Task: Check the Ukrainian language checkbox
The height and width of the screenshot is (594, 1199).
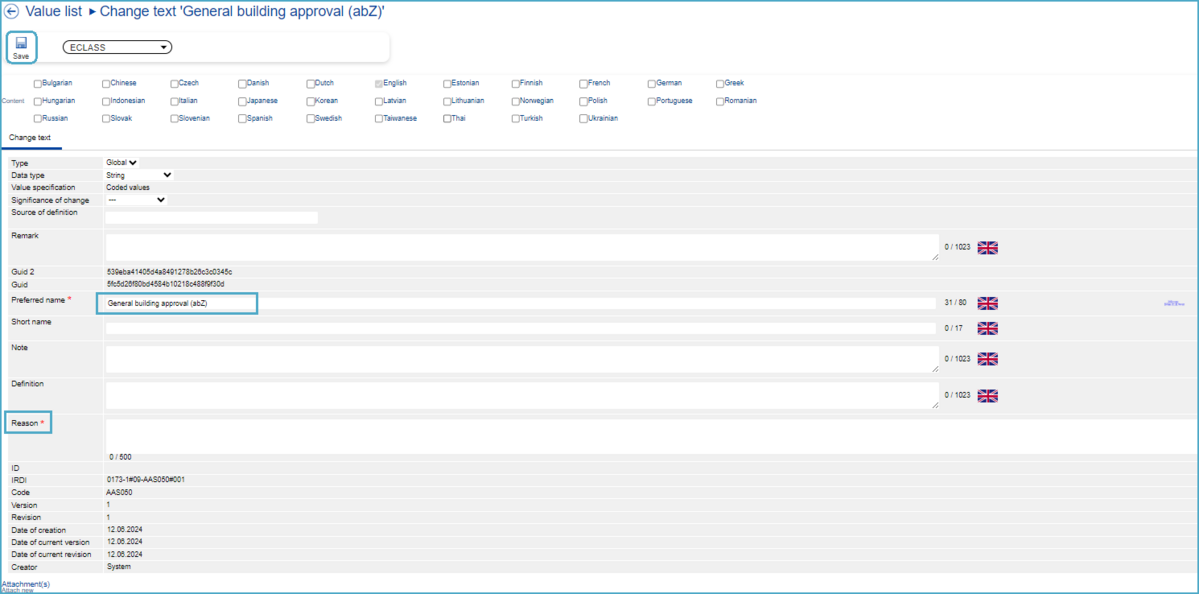Action: (x=584, y=119)
